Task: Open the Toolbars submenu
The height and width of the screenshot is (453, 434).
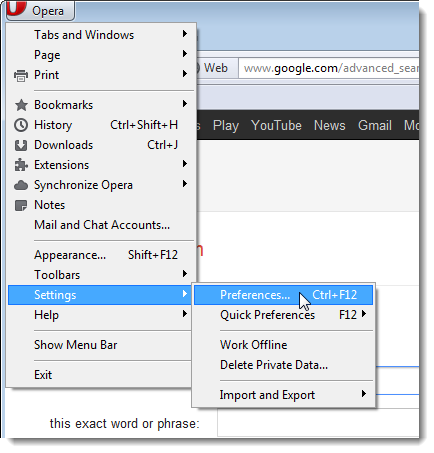Action: tap(102, 275)
